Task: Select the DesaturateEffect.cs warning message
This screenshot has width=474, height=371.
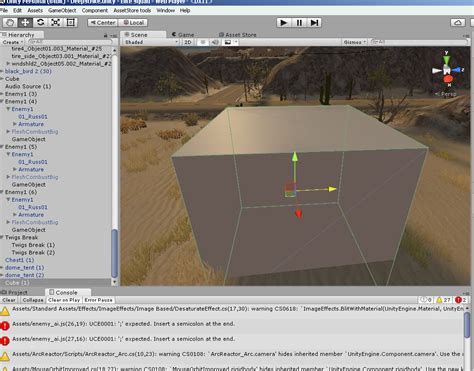Action: point(233,309)
